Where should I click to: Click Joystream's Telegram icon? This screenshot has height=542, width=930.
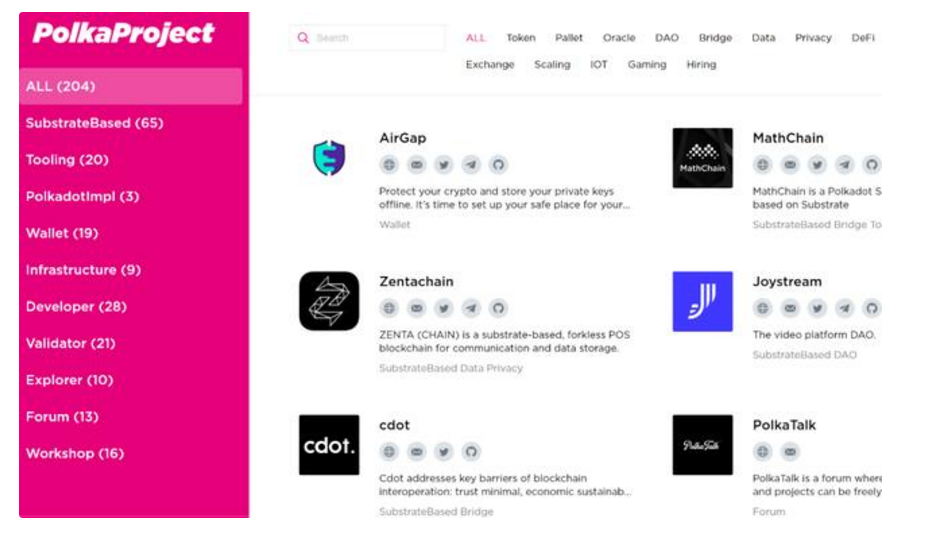[x=845, y=308]
